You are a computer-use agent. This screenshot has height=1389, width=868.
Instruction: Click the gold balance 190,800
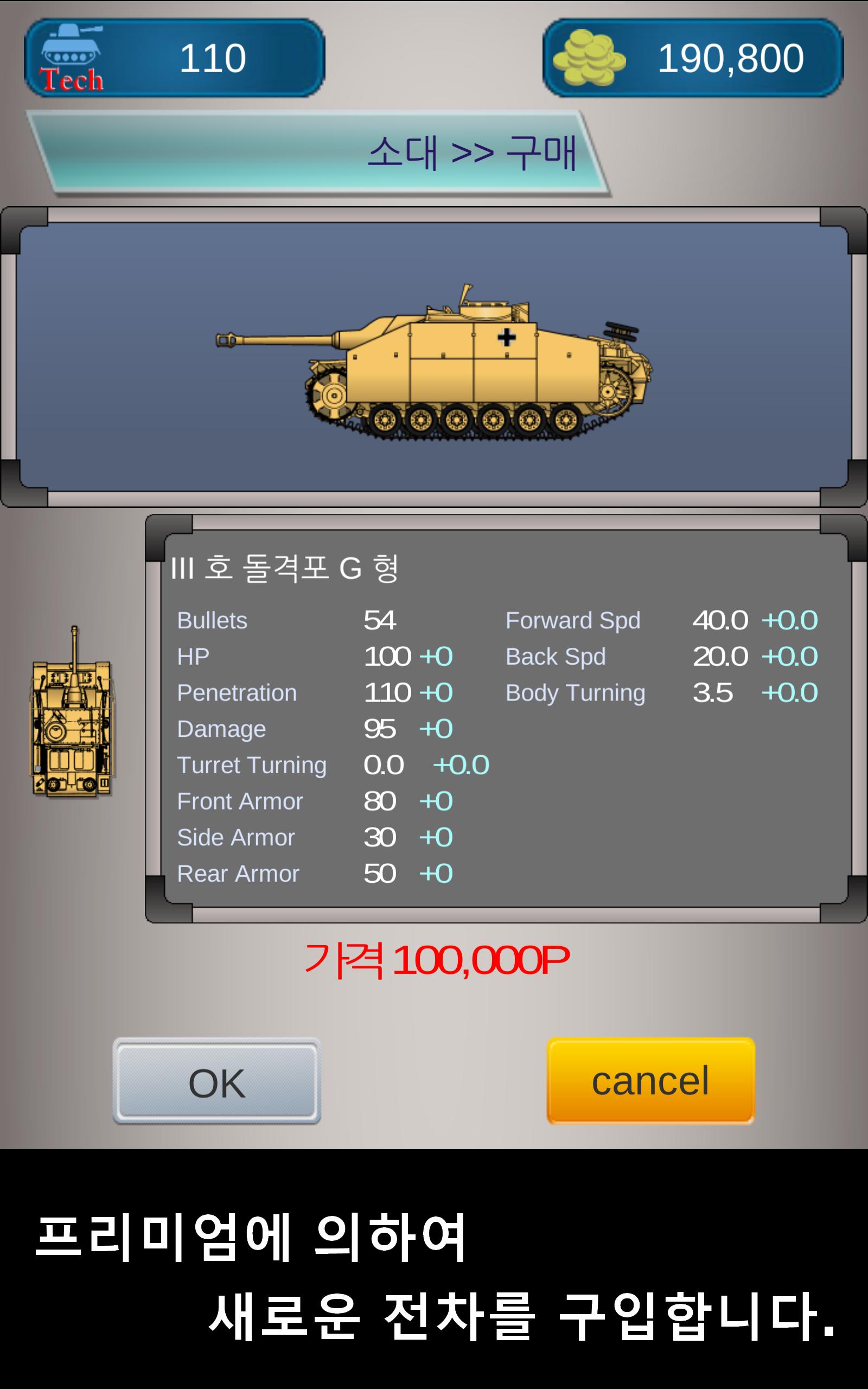tap(730, 58)
